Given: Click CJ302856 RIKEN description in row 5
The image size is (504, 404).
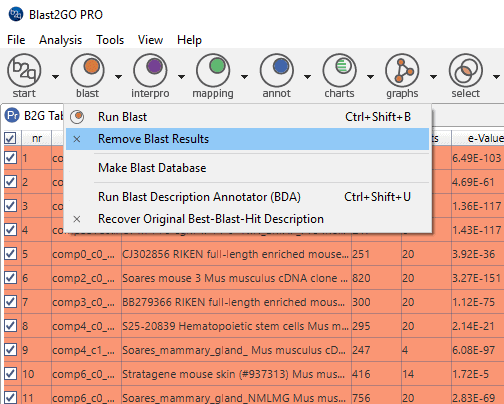Looking at the screenshot, I should pyautogui.click(x=235, y=254).
